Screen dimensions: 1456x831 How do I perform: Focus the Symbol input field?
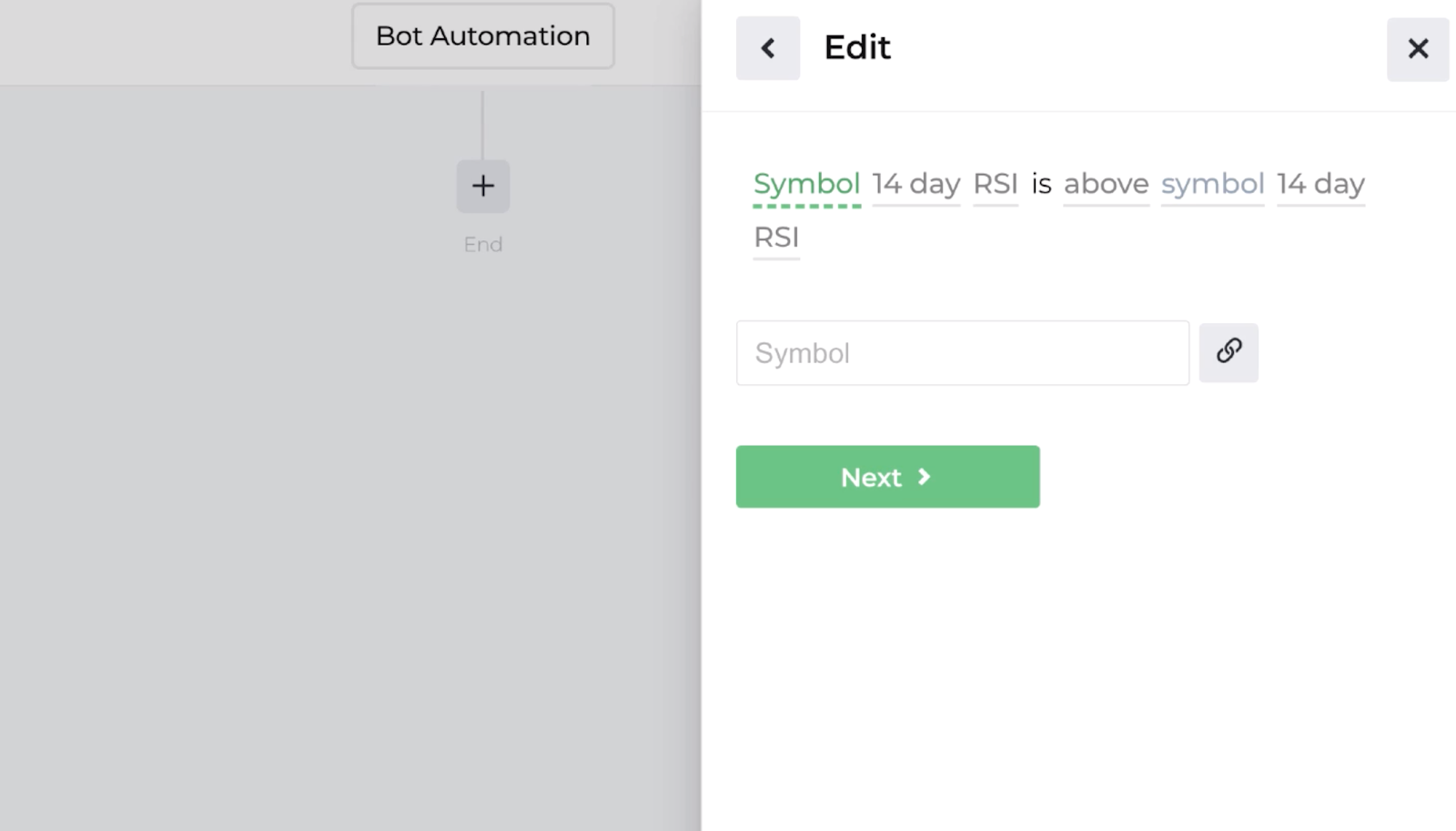963,353
